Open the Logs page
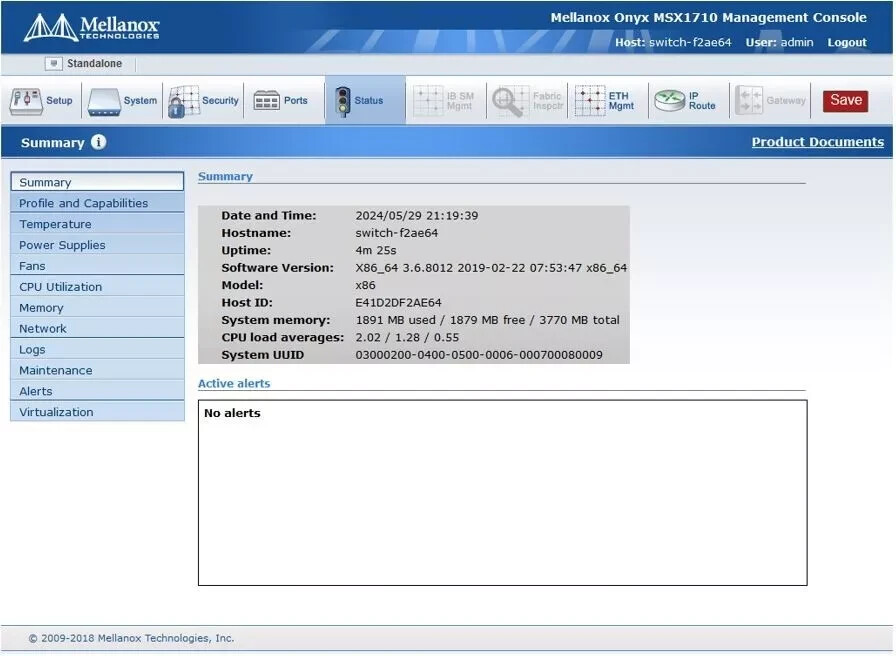This screenshot has height=656, width=896. [97, 349]
